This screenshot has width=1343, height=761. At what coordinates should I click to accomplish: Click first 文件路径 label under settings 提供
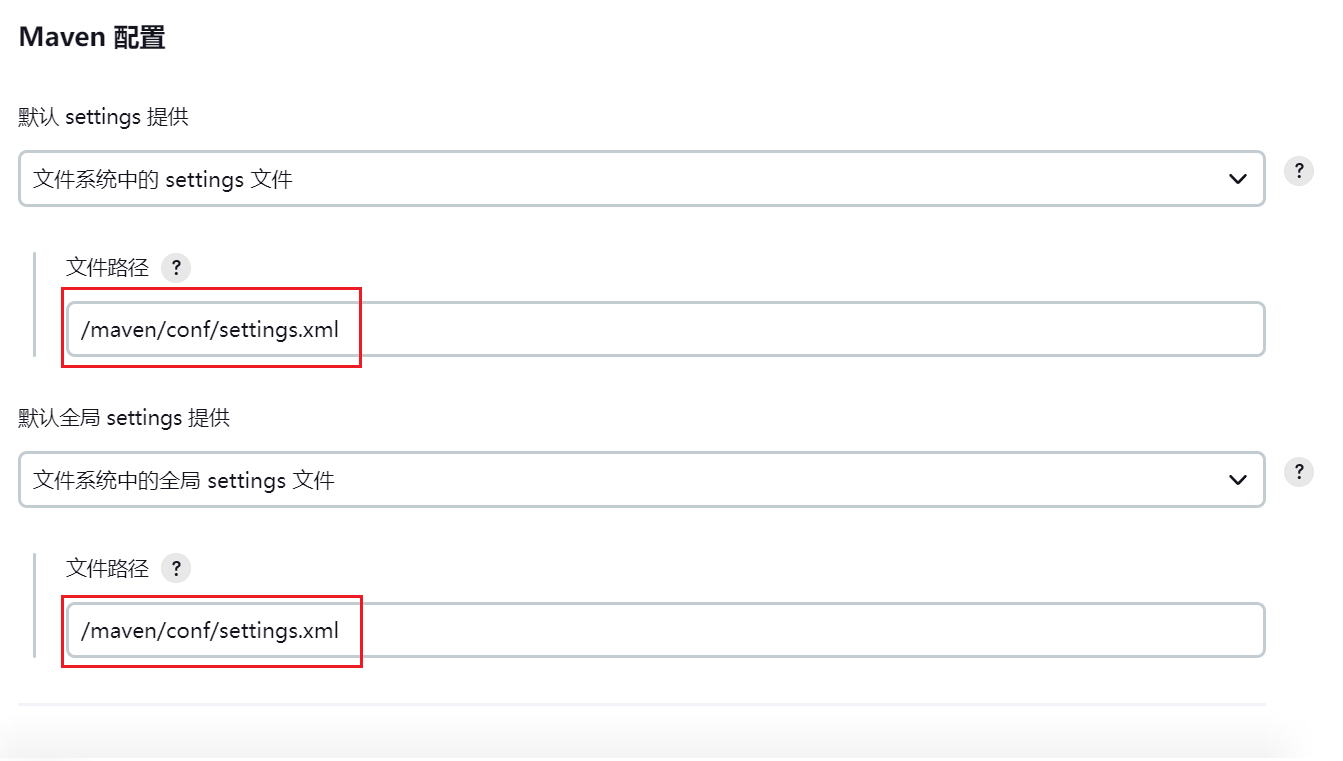(x=107, y=267)
